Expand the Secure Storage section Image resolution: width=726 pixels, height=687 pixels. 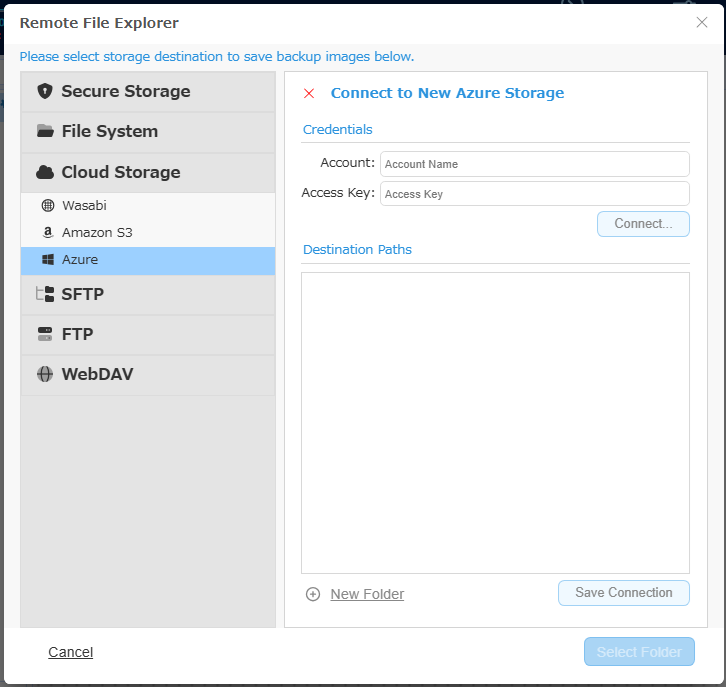coord(148,92)
